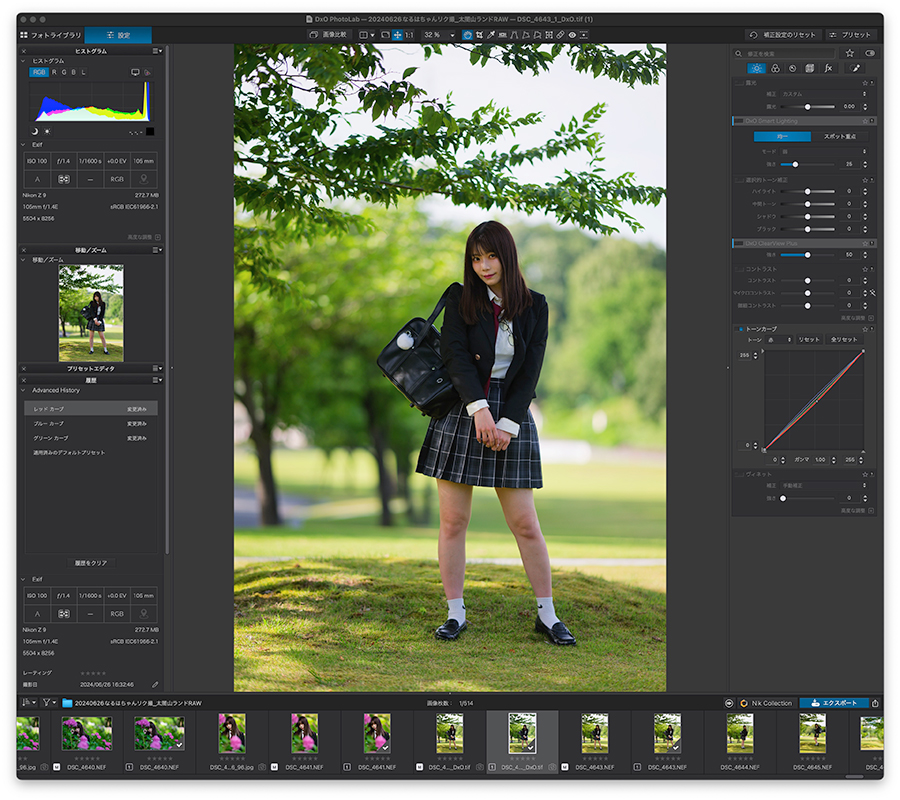Click the エクスポート export button

[x=834, y=703]
